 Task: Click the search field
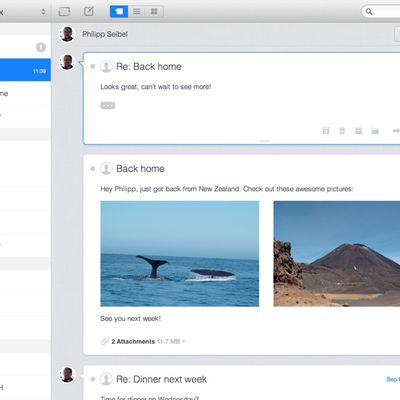(x=381, y=12)
